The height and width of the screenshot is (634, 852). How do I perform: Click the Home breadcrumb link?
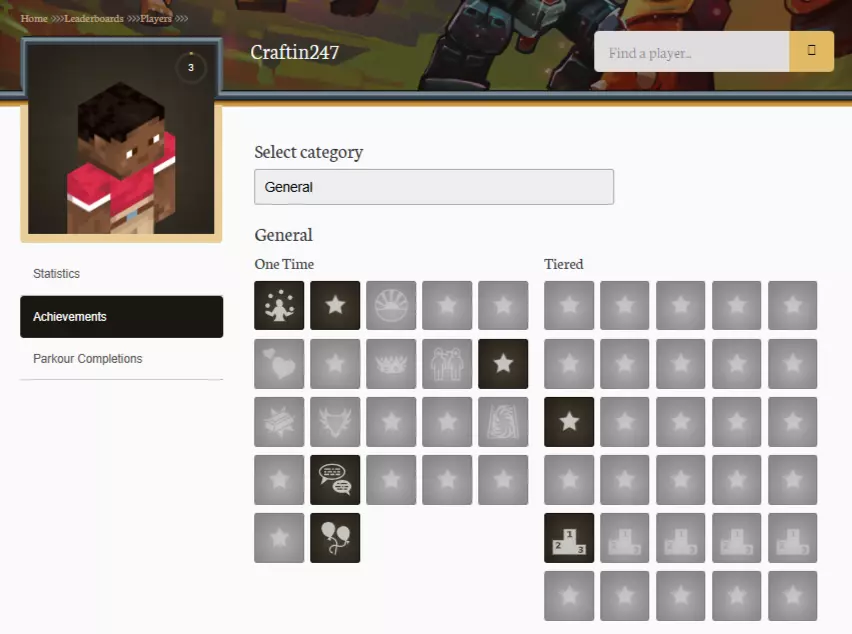point(34,18)
